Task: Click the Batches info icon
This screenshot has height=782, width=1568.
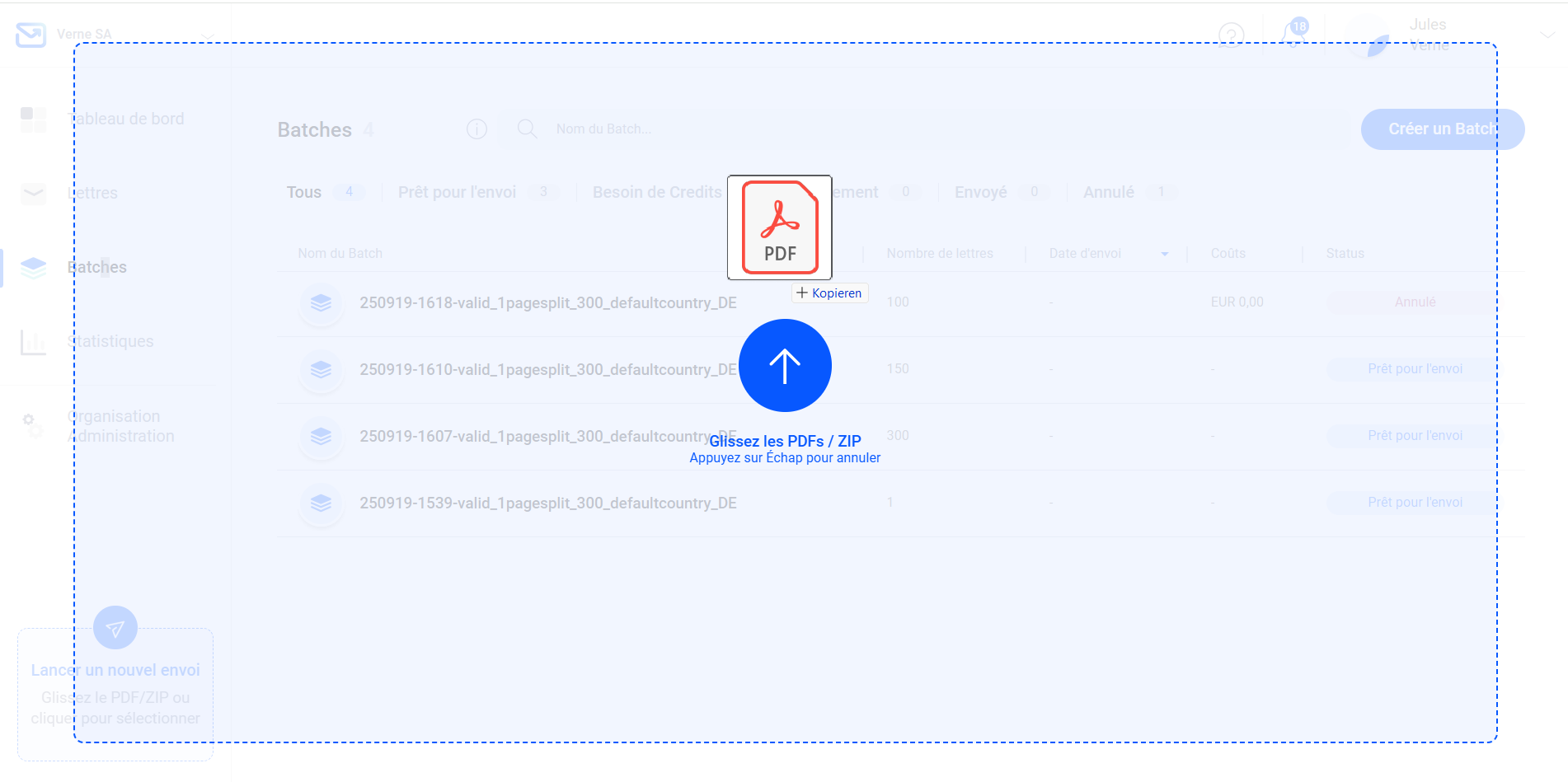Action: pyautogui.click(x=477, y=129)
